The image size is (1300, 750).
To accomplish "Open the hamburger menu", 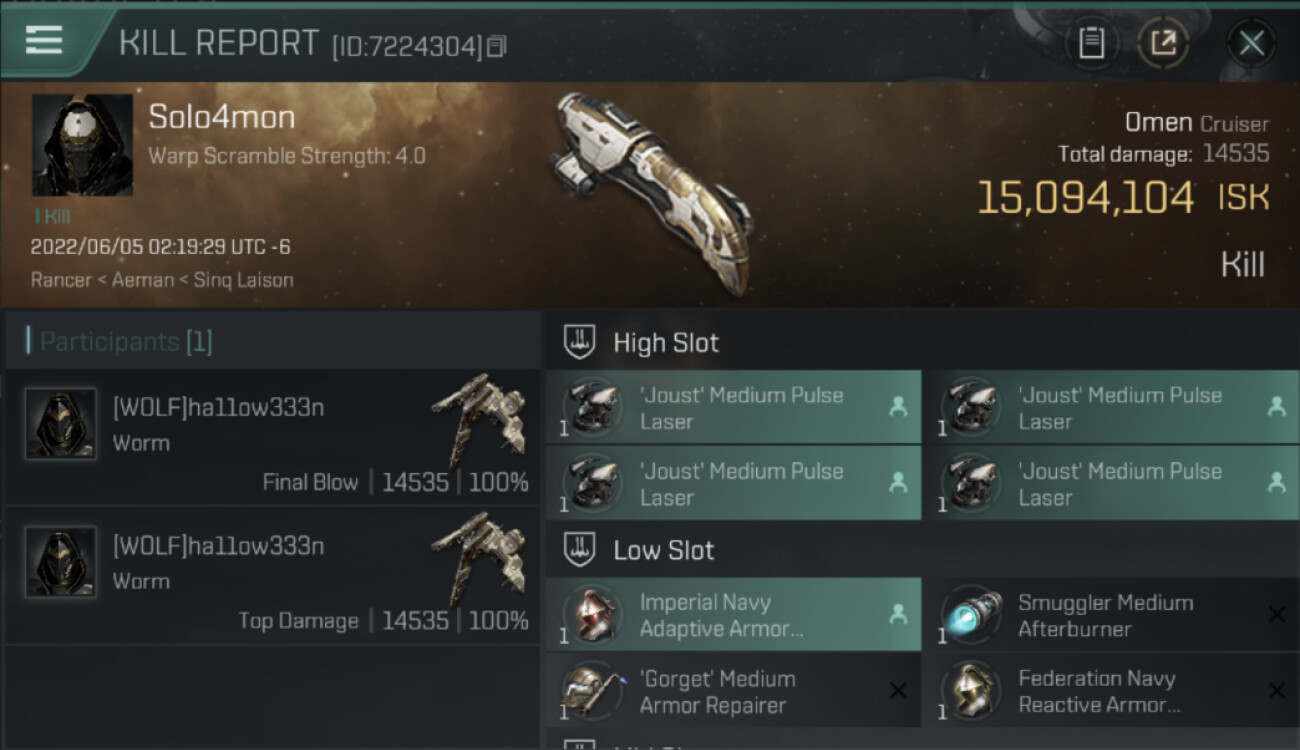I will click(44, 40).
